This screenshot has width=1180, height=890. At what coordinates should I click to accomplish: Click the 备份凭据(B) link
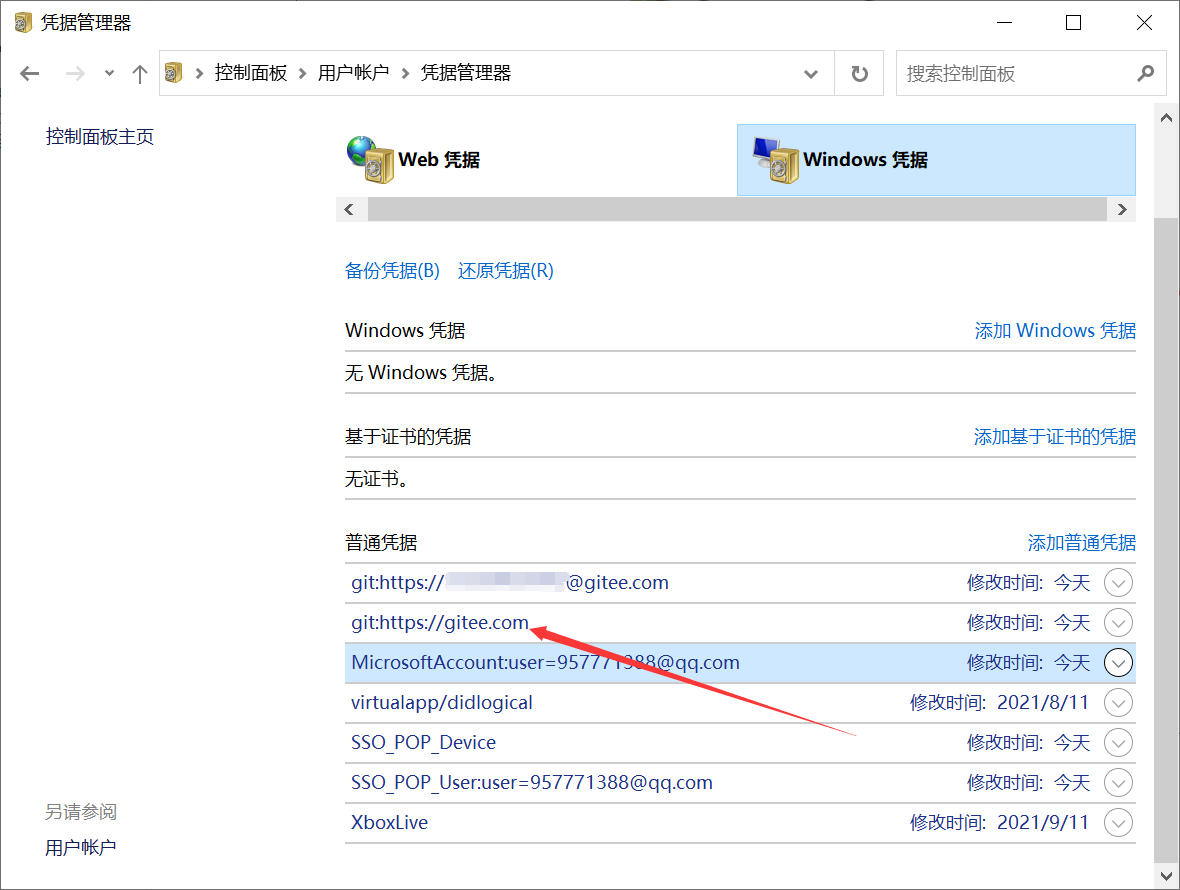click(392, 270)
